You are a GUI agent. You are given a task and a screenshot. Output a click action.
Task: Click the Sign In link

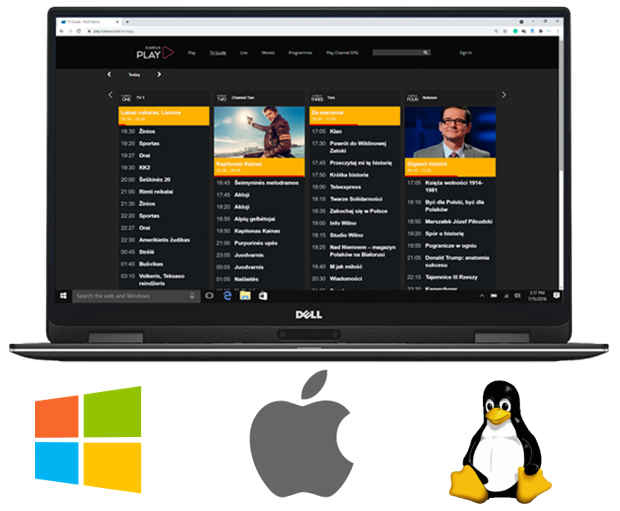(465, 52)
